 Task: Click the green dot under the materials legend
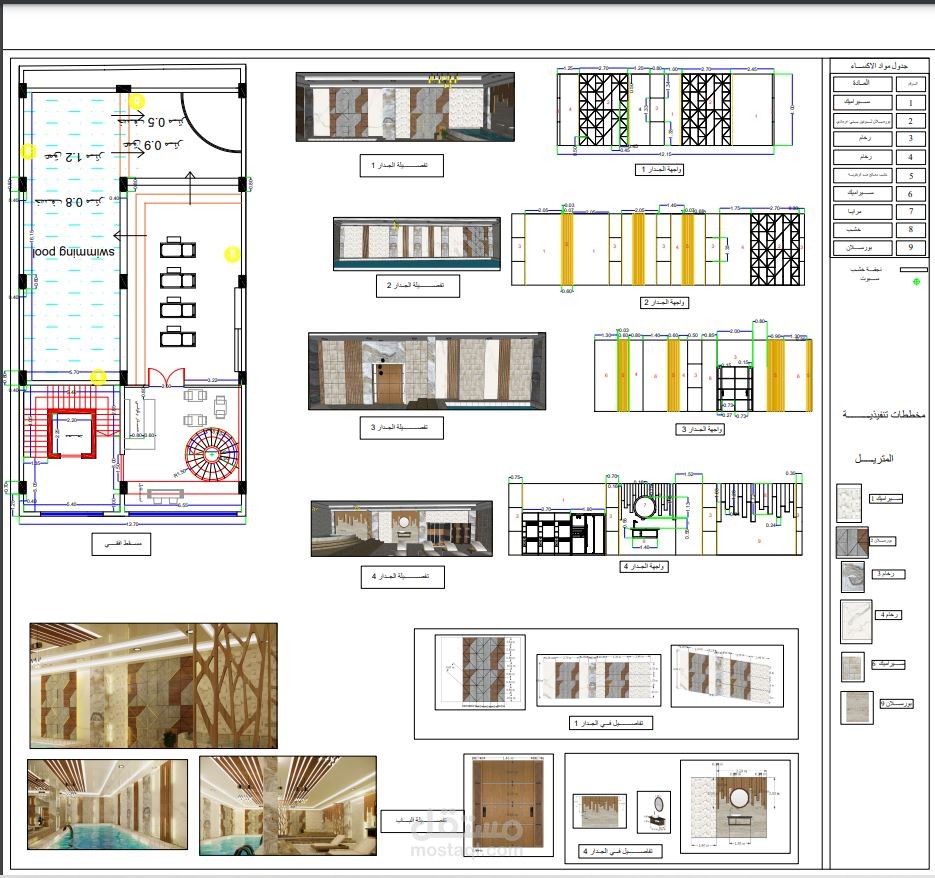point(917,281)
